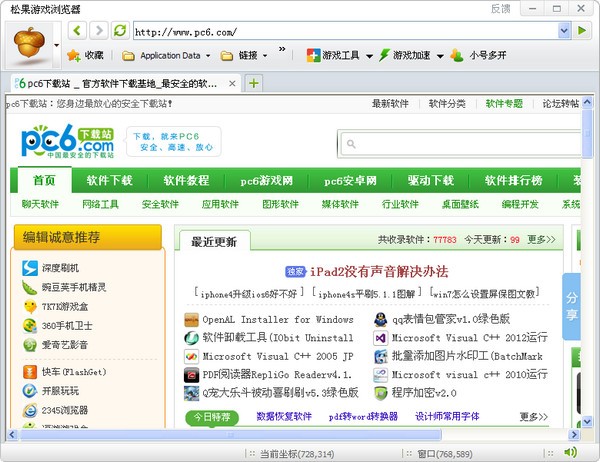Click the Visual Studio icon beside C++ 2012运行
The height and width of the screenshot is (462, 600).
[x=380, y=338]
